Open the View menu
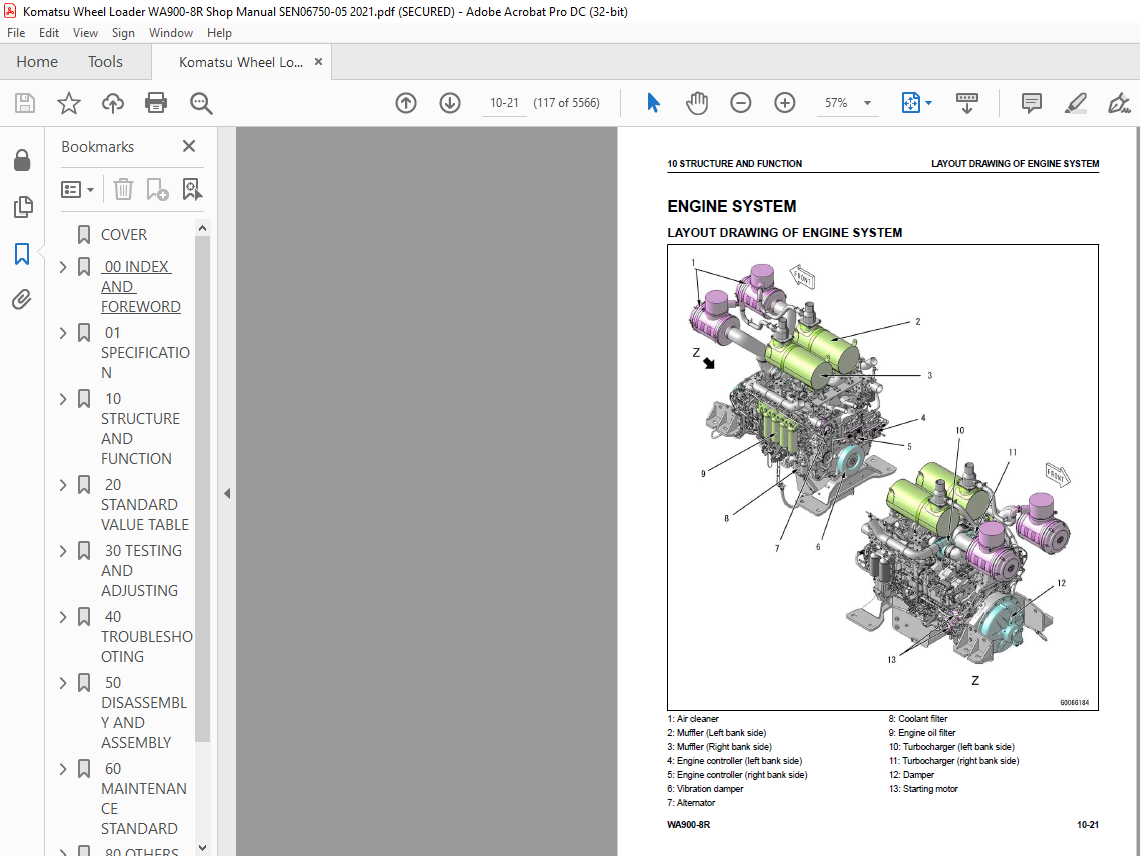Viewport: 1140px width, 856px height. [x=85, y=33]
